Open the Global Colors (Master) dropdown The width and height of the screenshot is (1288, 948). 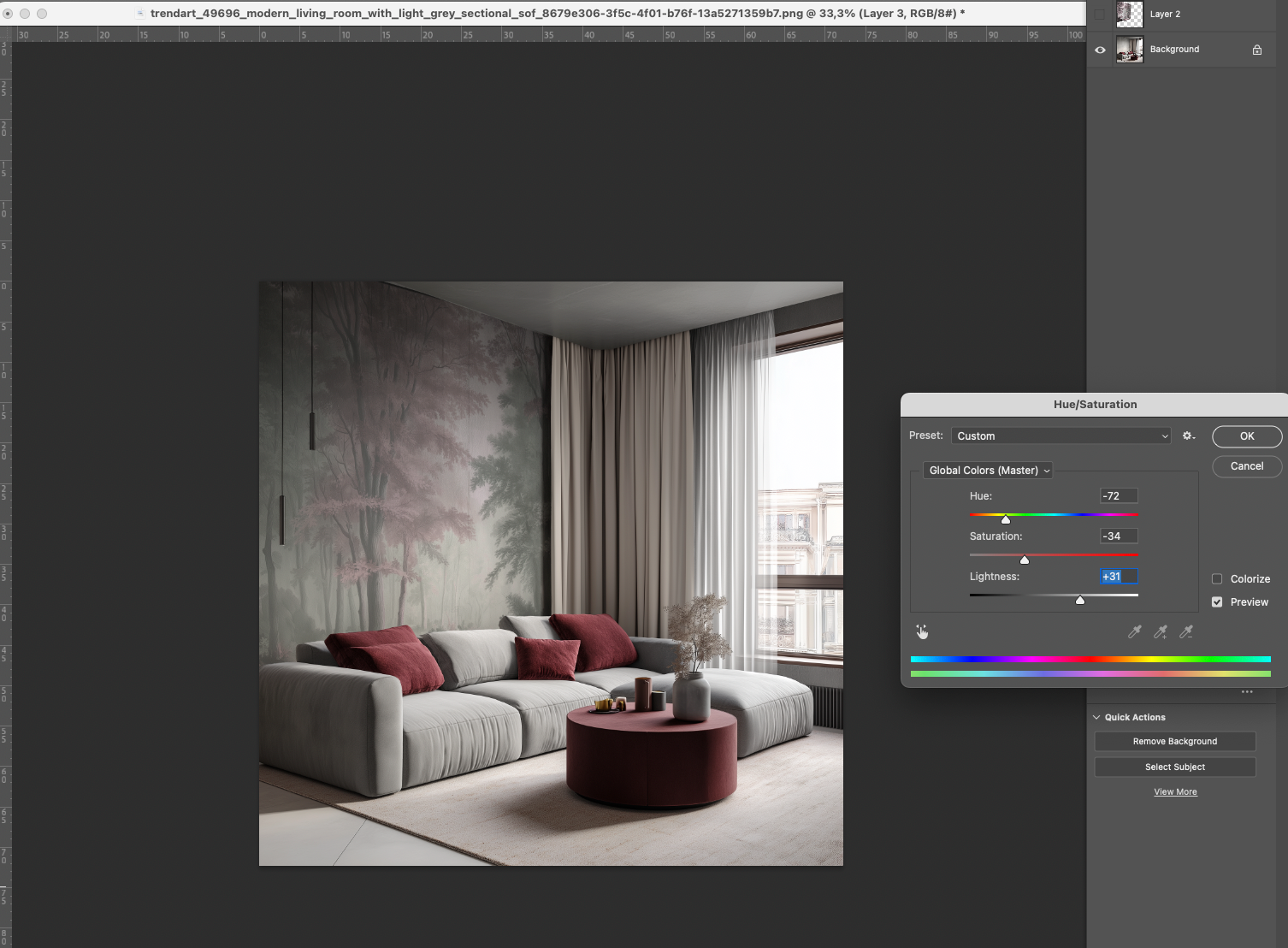pyautogui.click(x=988, y=471)
